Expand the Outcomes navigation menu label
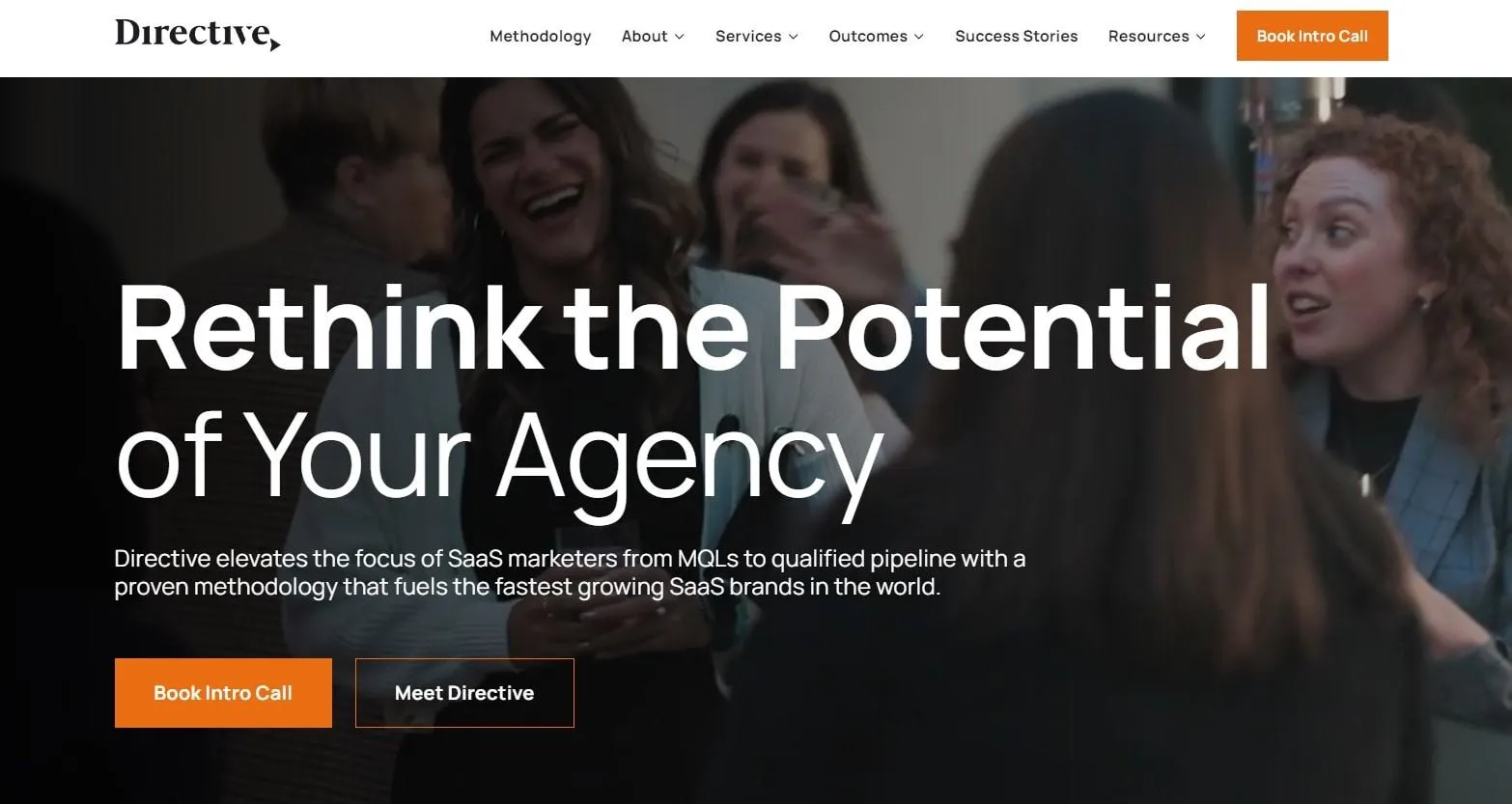Screen dimensions: 1512x804 pos(868,36)
